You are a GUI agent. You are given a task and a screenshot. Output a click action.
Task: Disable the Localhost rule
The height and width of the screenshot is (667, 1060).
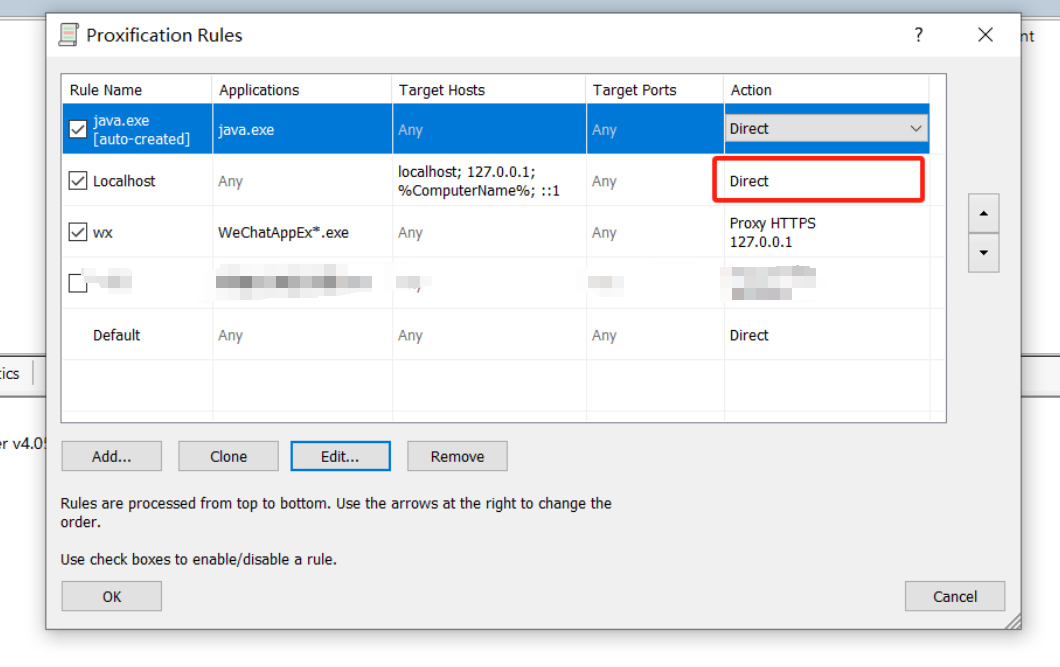click(x=77, y=181)
